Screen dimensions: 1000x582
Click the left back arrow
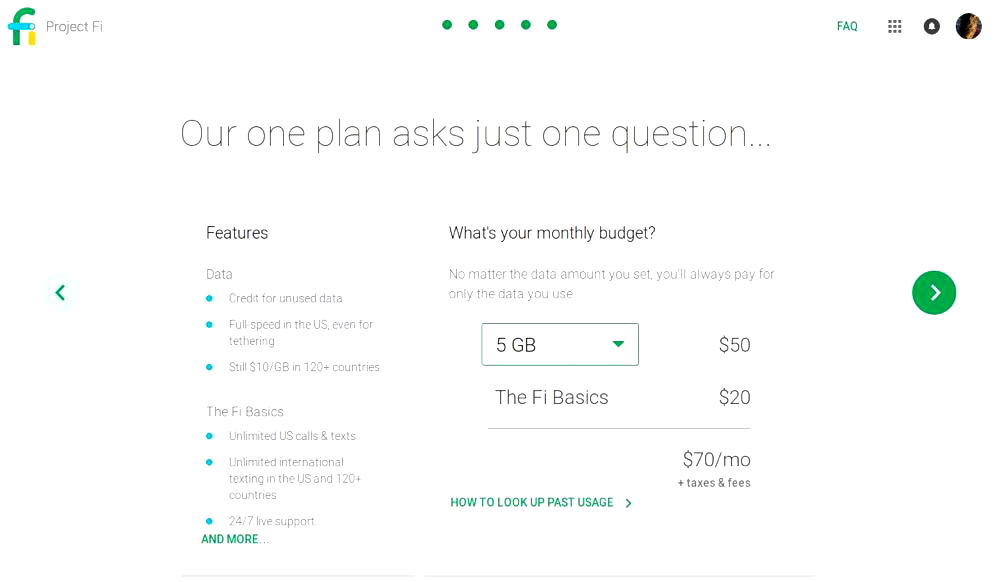(60, 292)
